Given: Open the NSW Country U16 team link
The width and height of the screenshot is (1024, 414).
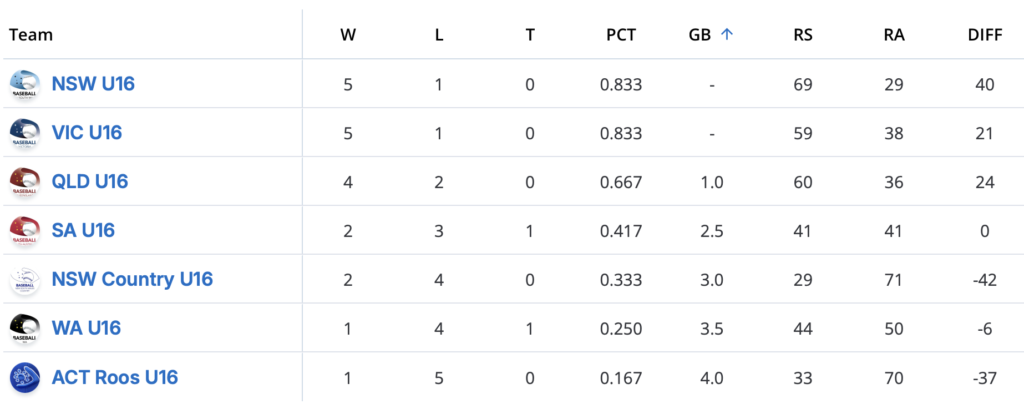Looking at the screenshot, I should click(132, 280).
